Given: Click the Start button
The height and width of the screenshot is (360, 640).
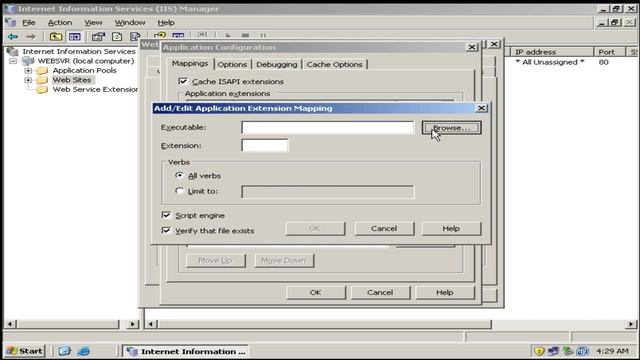Looking at the screenshot, I should 25,351.
